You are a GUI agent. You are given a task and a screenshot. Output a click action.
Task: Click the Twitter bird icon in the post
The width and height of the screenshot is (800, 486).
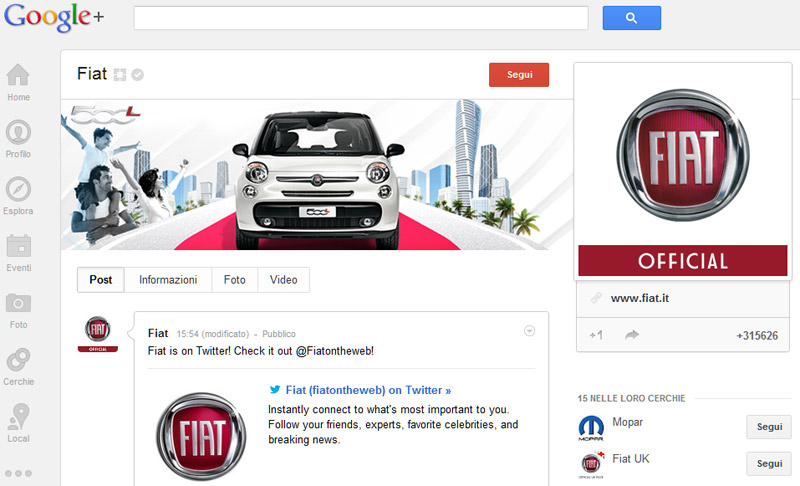click(275, 390)
